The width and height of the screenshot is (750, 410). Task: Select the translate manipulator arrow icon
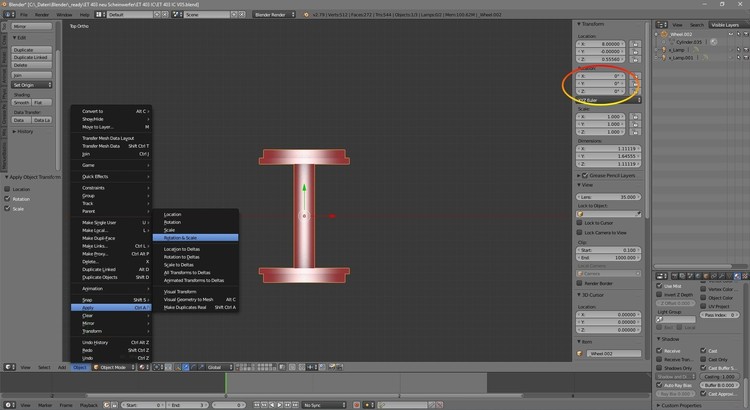(186, 367)
